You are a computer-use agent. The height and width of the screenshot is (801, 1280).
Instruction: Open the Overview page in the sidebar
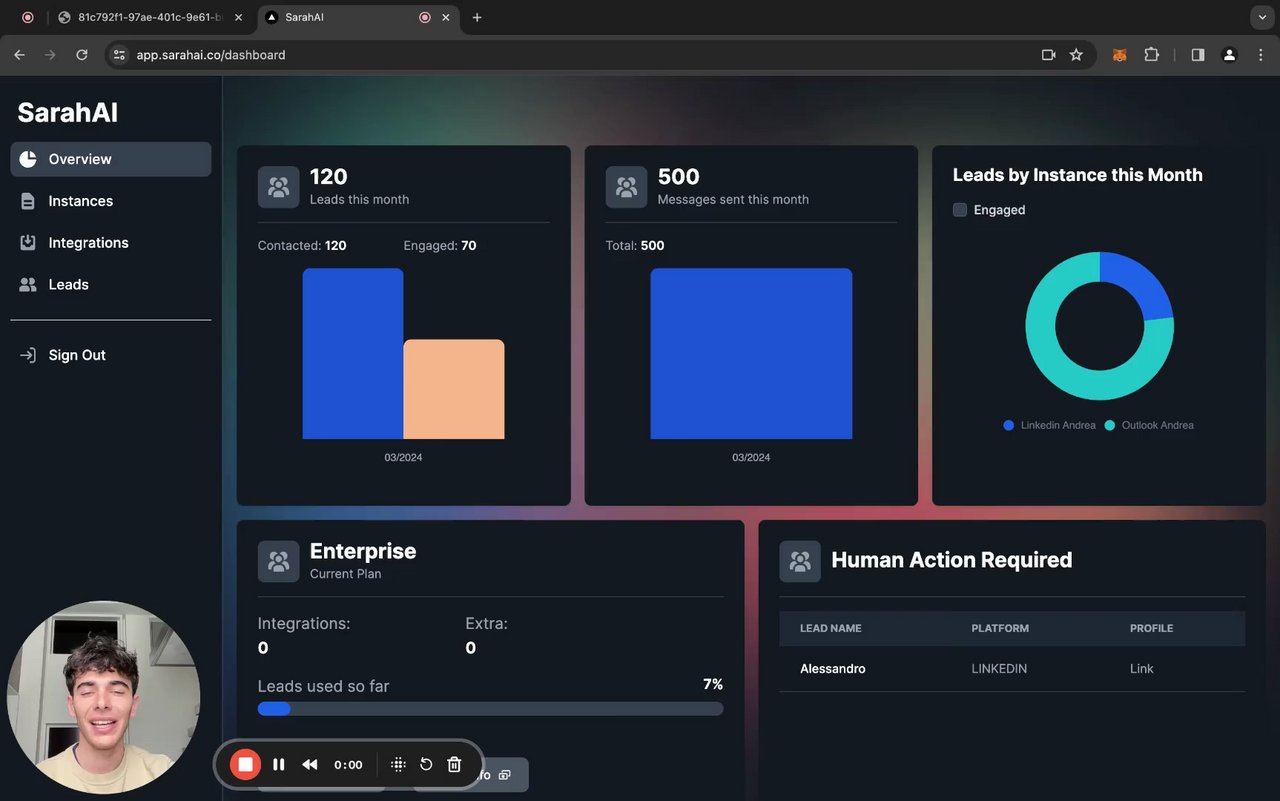click(x=110, y=159)
